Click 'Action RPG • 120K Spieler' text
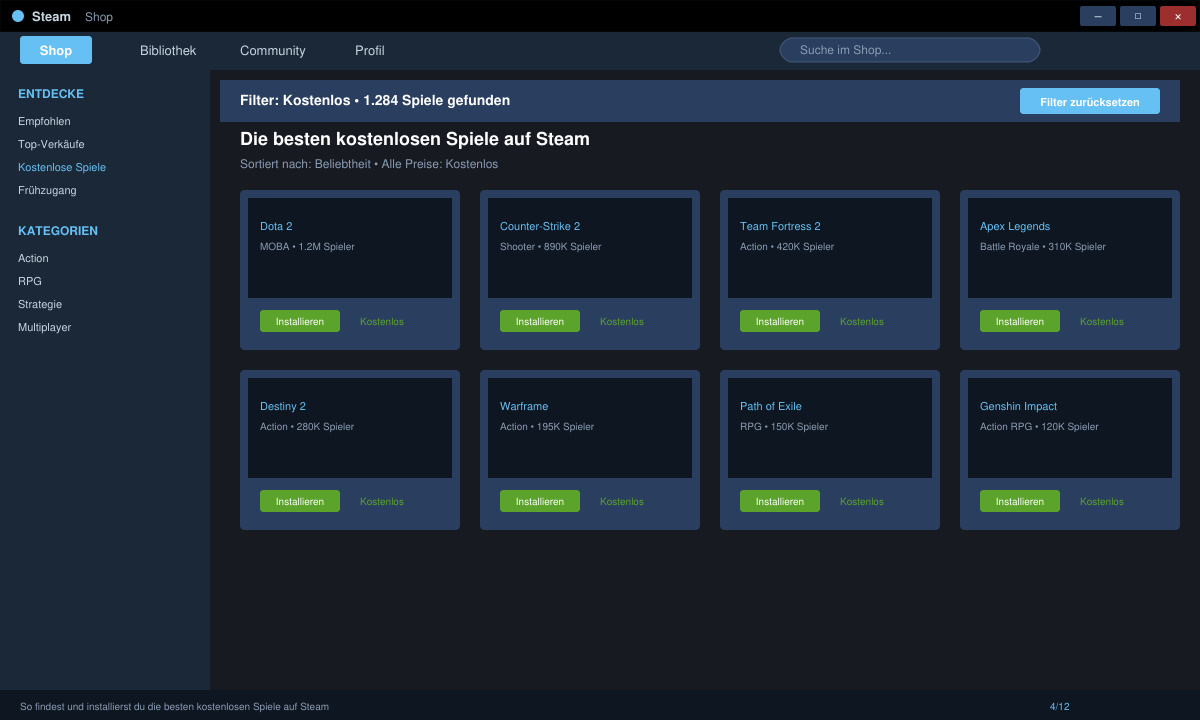The height and width of the screenshot is (720, 1200). [x=1039, y=426]
